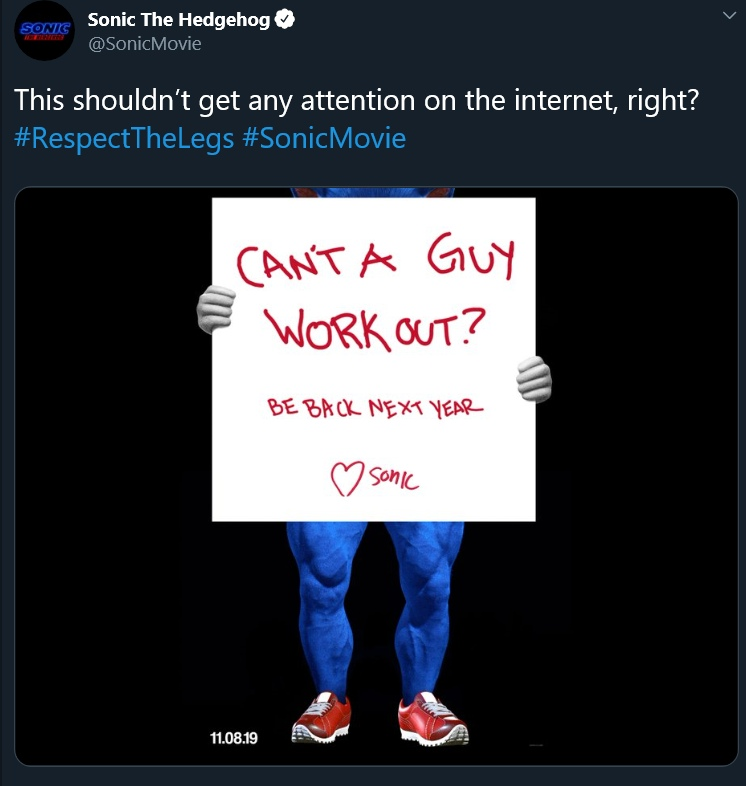The height and width of the screenshot is (786, 746).
Task: Click the blue verified badge
Action: tap(285, 20)
